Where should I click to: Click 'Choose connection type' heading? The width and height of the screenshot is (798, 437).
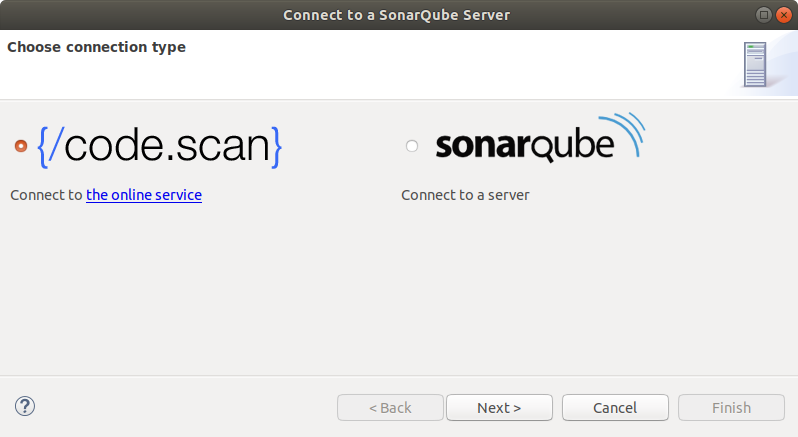pyautogui.click(x=96, y=47)
